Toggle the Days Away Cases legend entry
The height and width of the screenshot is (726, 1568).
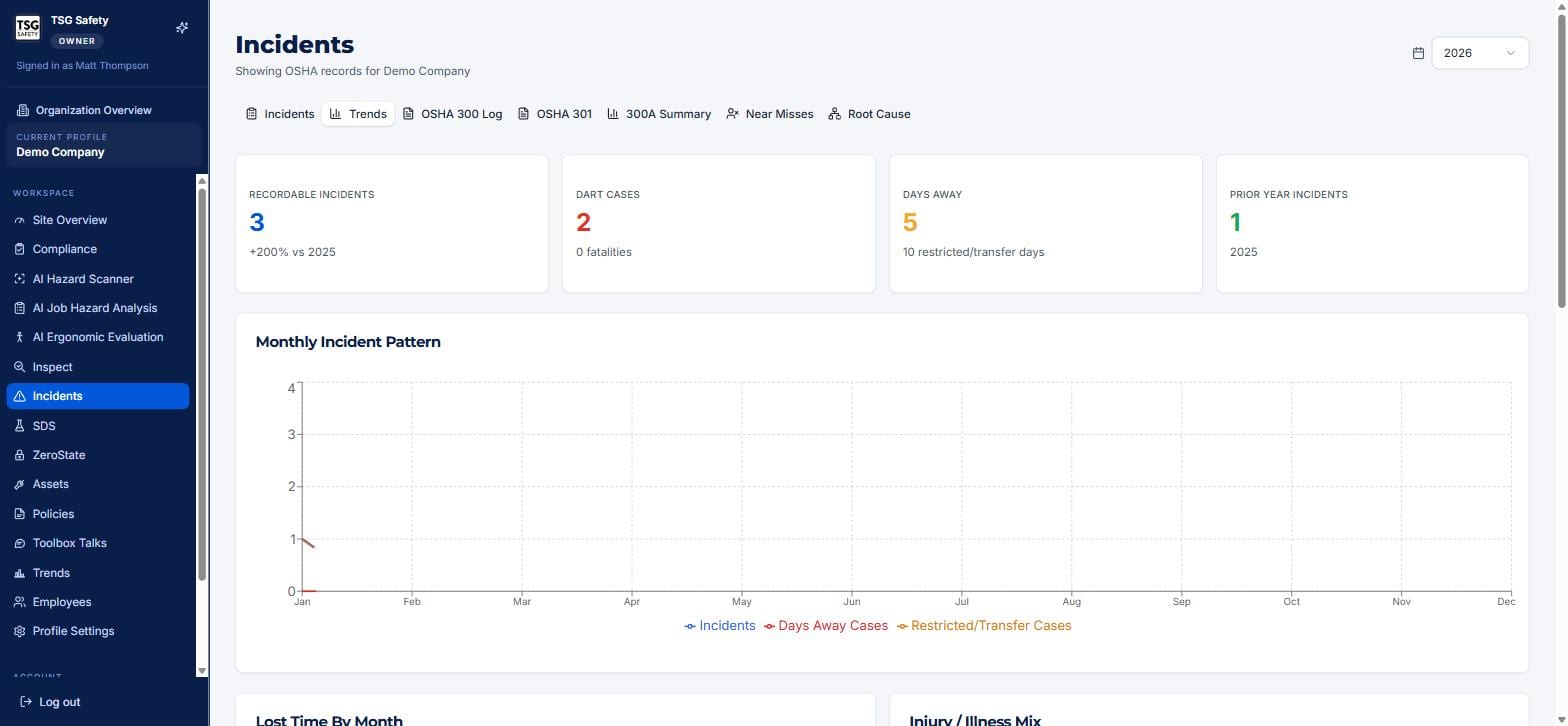tap(826, 626)
